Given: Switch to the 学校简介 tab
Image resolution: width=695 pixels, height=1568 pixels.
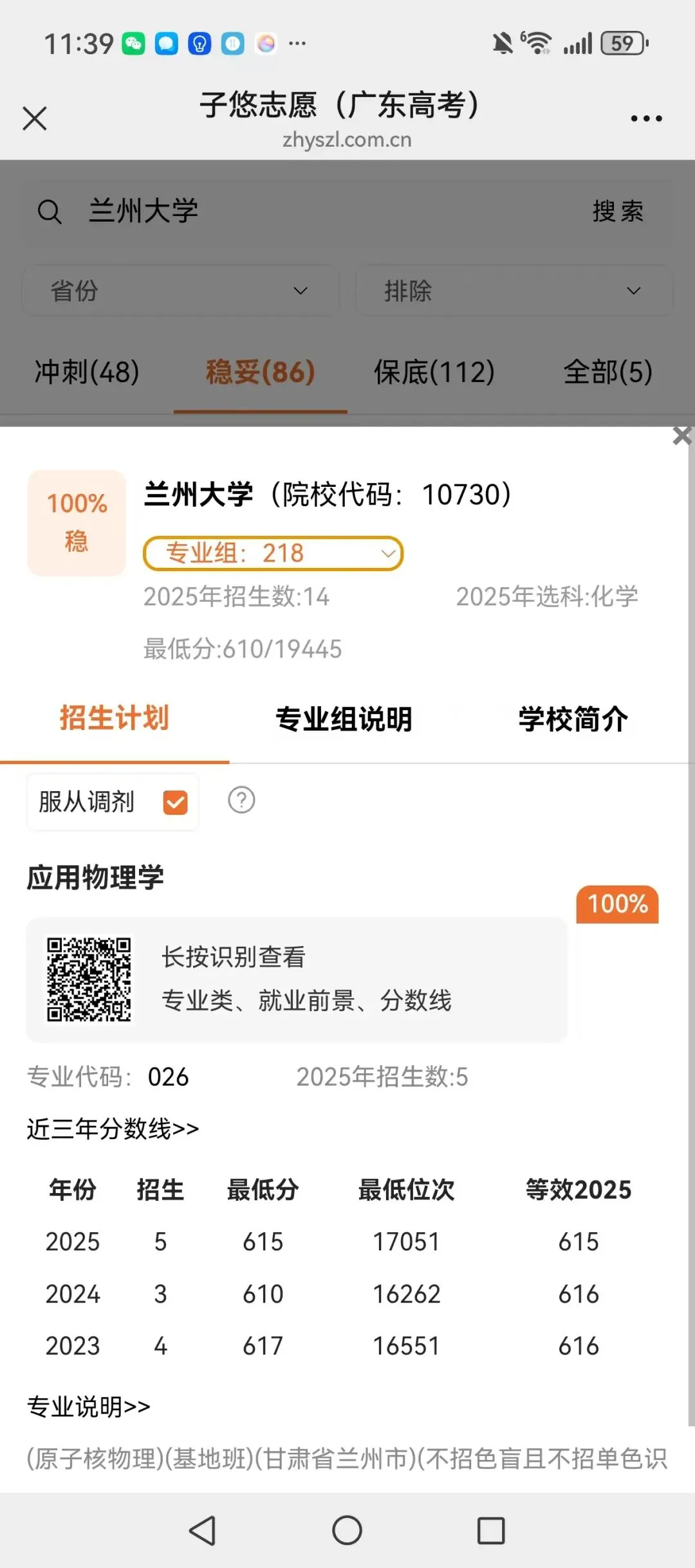Looking at the screenshot, I should 573,719.
